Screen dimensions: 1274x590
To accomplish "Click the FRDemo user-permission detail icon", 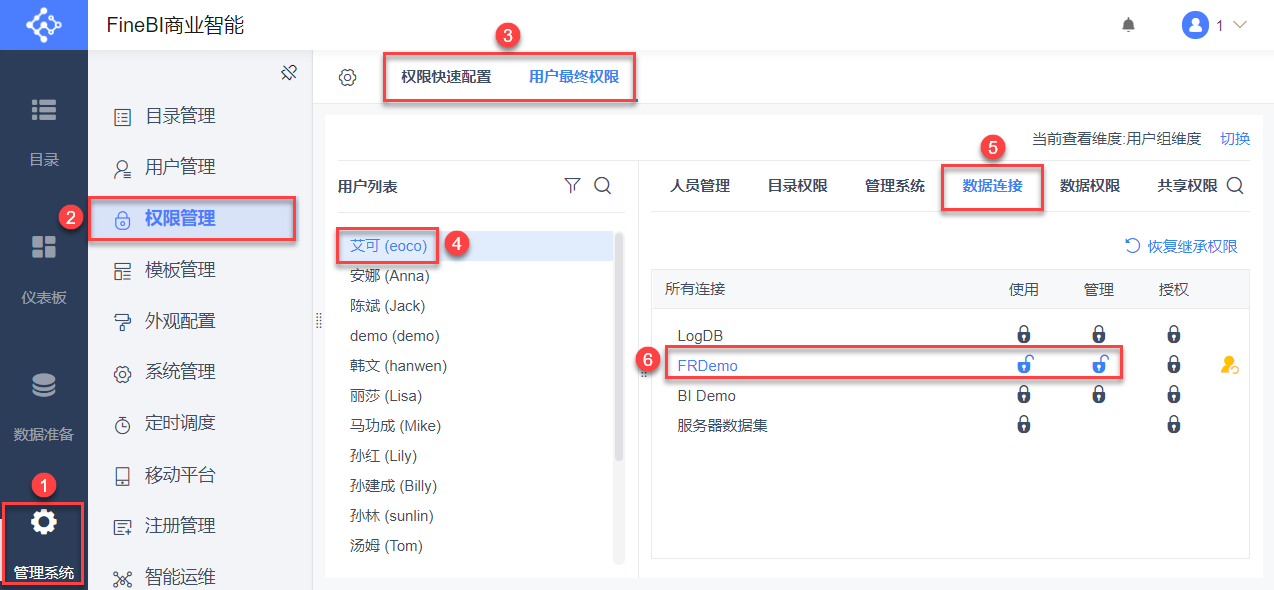I will (1229, 366).
